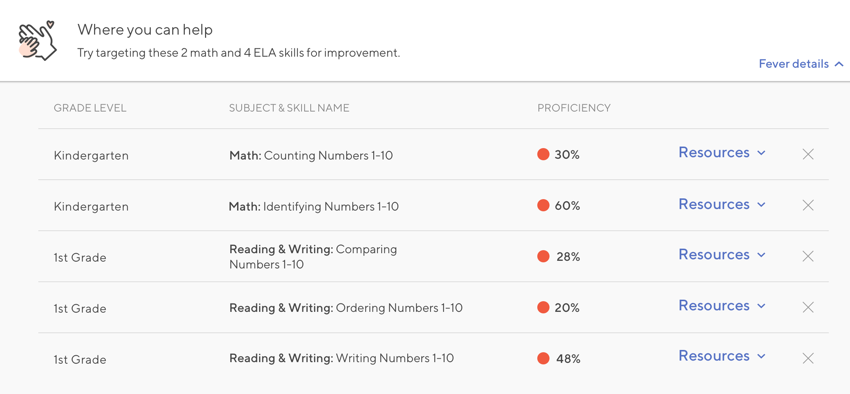The image size is (850, 394).
Task: Open Resources dropdown for Counting Numbers
Action: pyautogui.click(x=722, y=153)
